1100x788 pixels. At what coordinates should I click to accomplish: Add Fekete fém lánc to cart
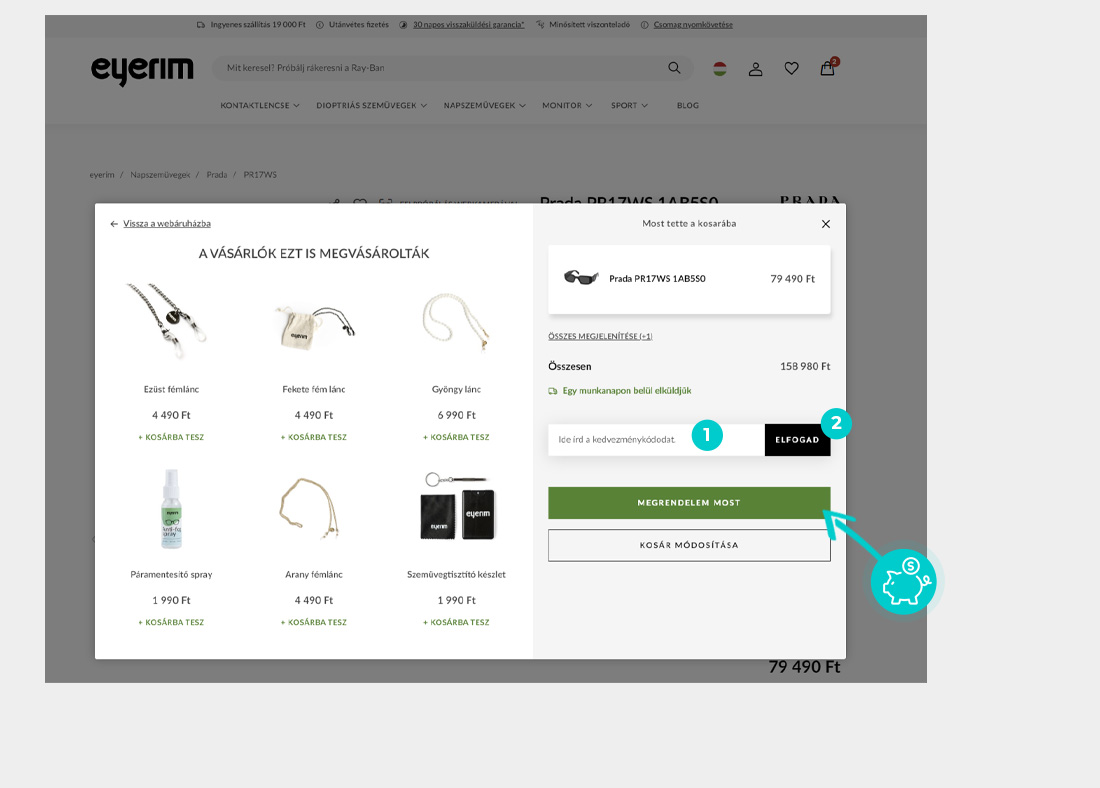tap(314, 437)
